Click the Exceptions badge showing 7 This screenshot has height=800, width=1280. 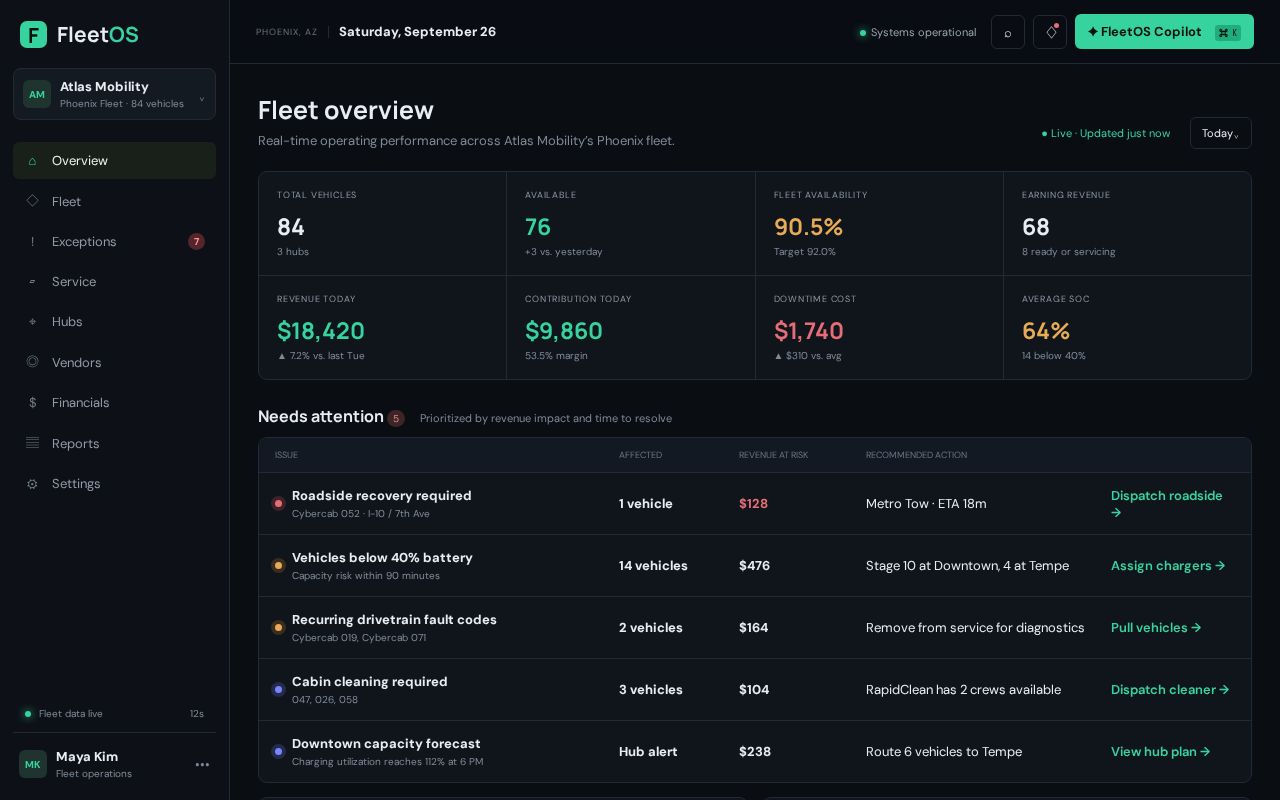(x=196, y=242)
